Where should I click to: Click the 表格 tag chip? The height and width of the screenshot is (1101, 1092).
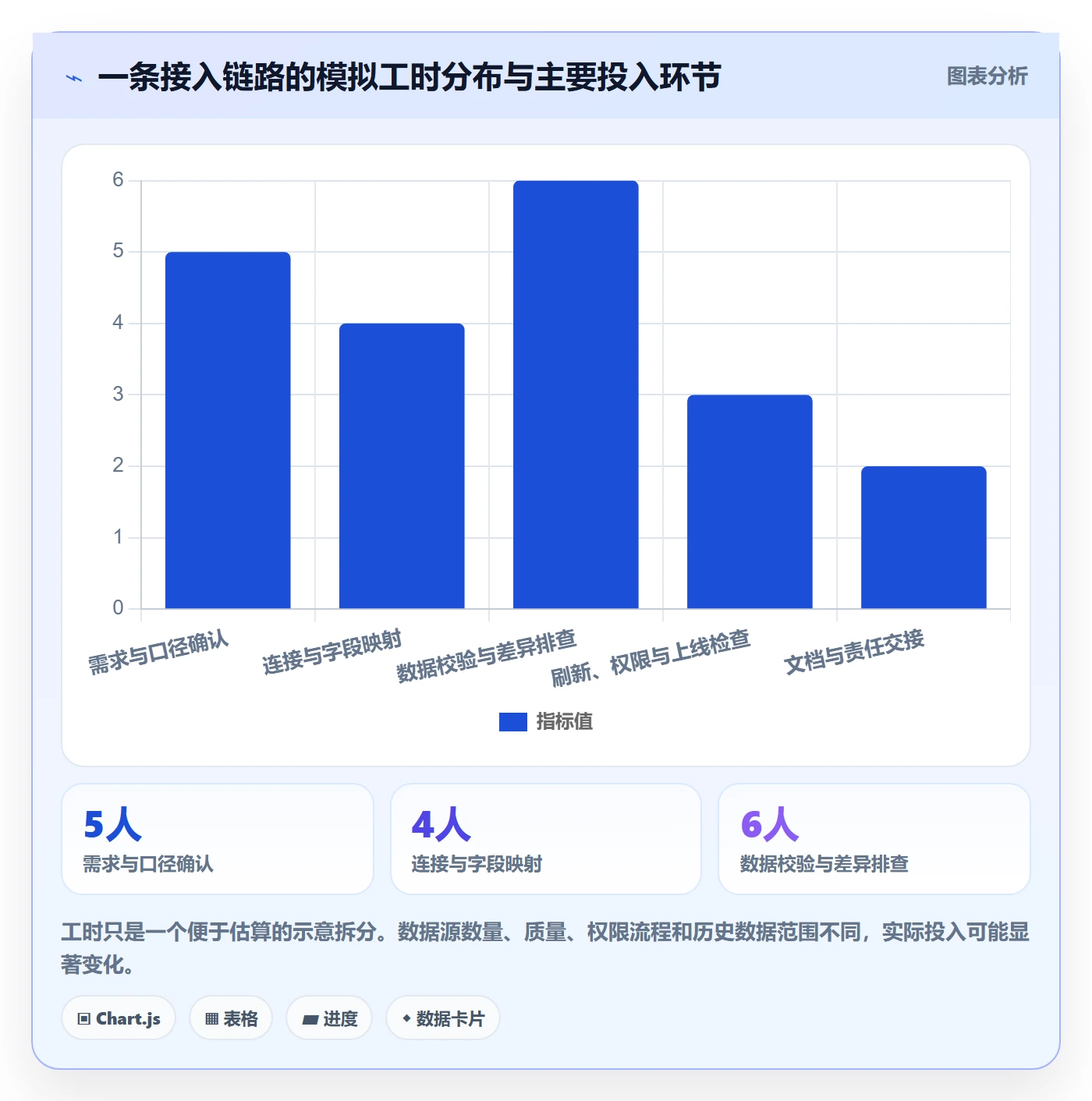[231, 1018]
